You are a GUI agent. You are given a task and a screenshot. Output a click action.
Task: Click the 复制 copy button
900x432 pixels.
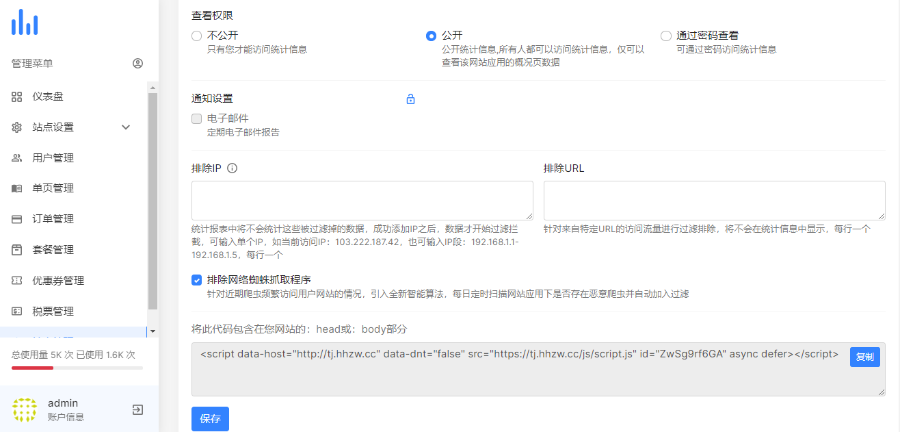click(x=864, y=357)
